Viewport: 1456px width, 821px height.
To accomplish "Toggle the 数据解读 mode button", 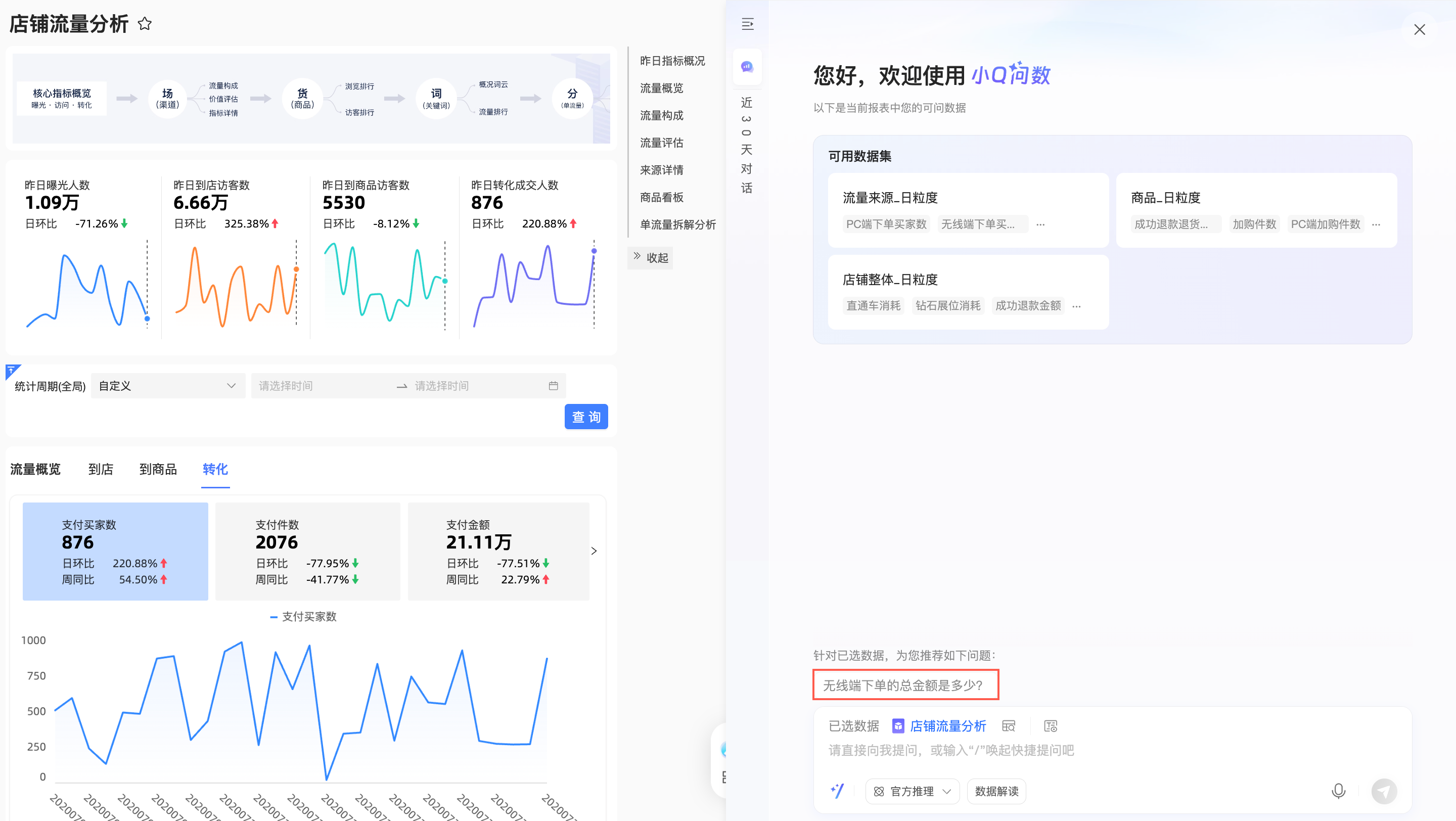I will click(996, 791).
